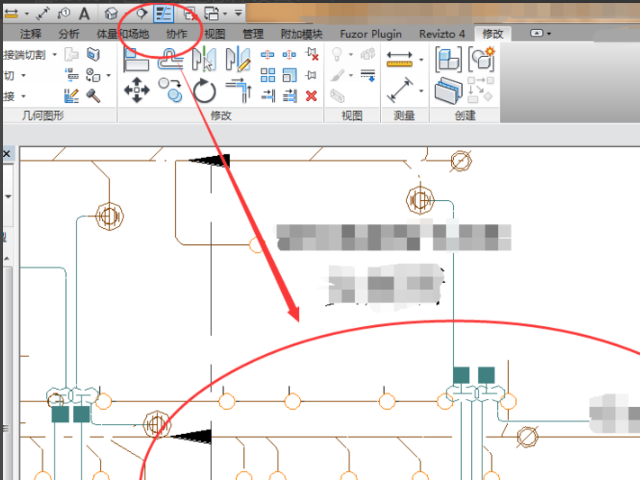Image resolution: width=640 pixels, height=480 pixels.
Task: Open the 管理 ribbon tab
Action: pyautogui.click(x=253, y=34)
